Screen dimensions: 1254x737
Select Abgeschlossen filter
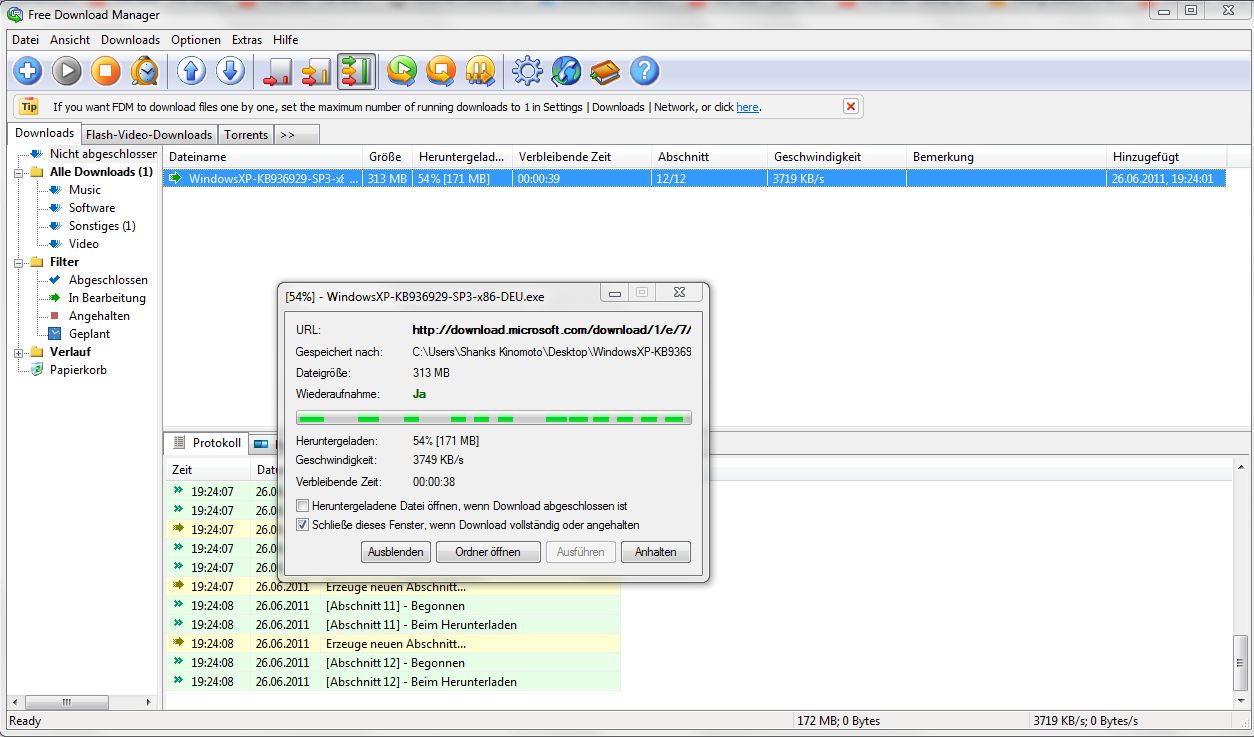[108, 280]
